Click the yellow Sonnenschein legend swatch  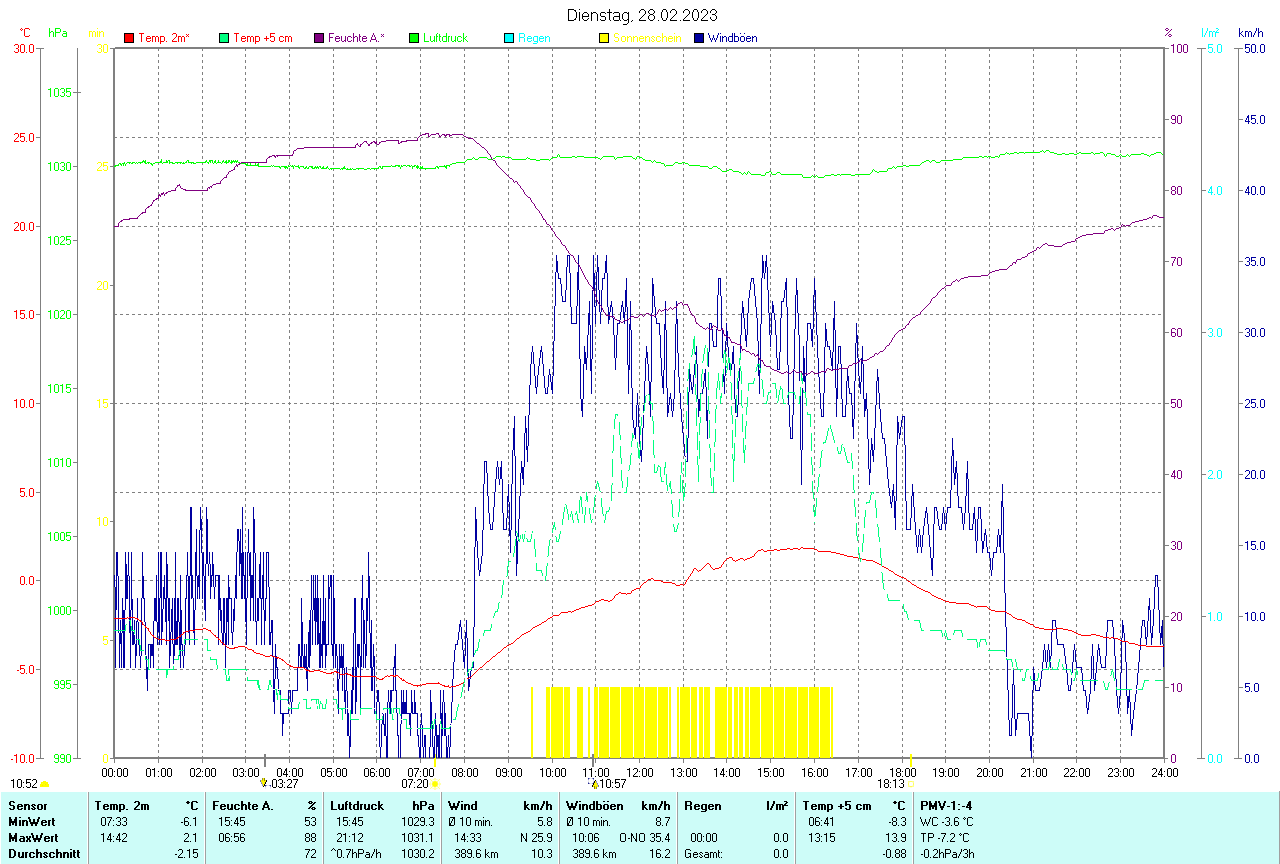tap(604, 38)
